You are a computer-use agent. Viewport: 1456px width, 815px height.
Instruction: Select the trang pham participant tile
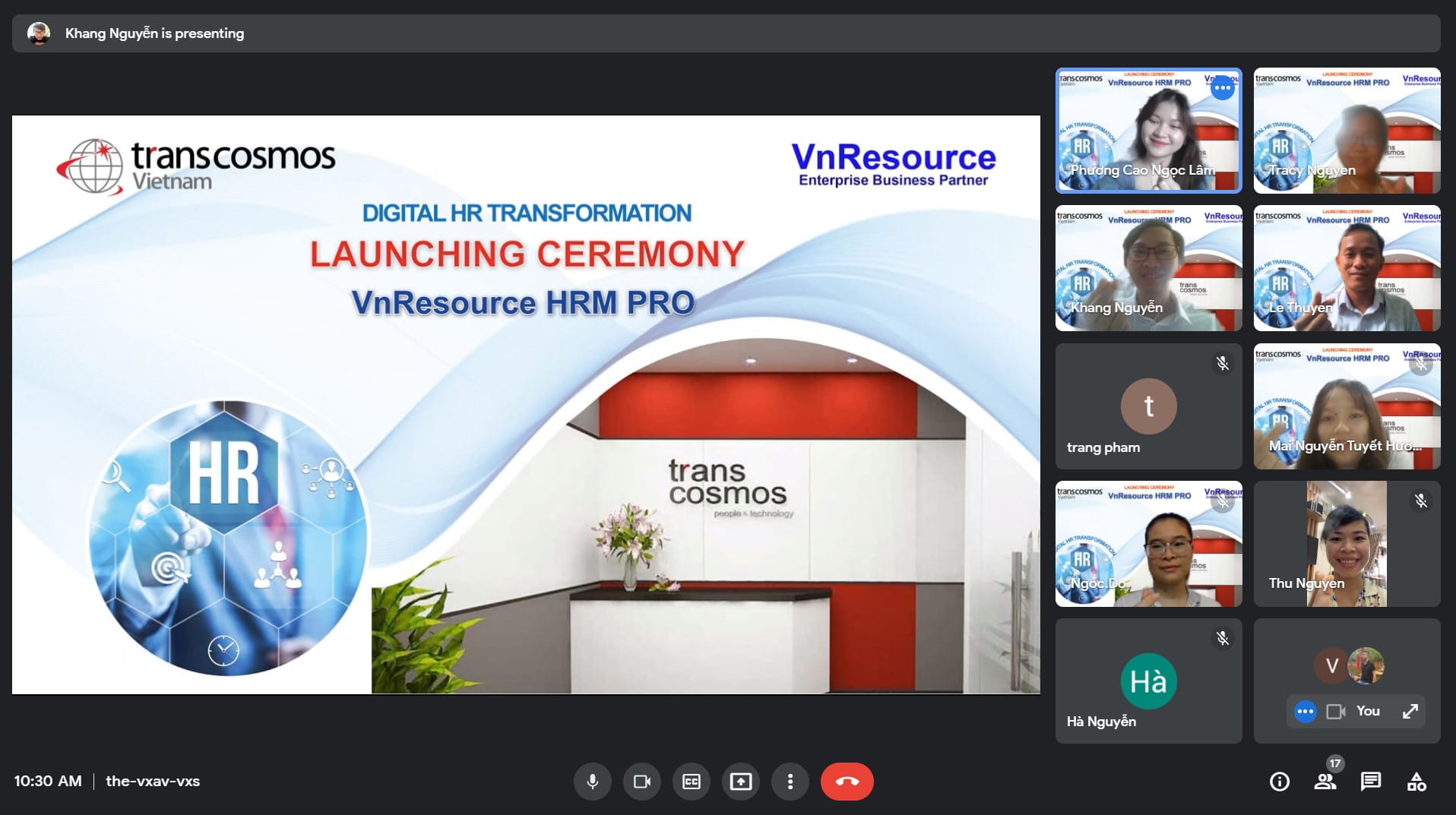(1148, 406)
